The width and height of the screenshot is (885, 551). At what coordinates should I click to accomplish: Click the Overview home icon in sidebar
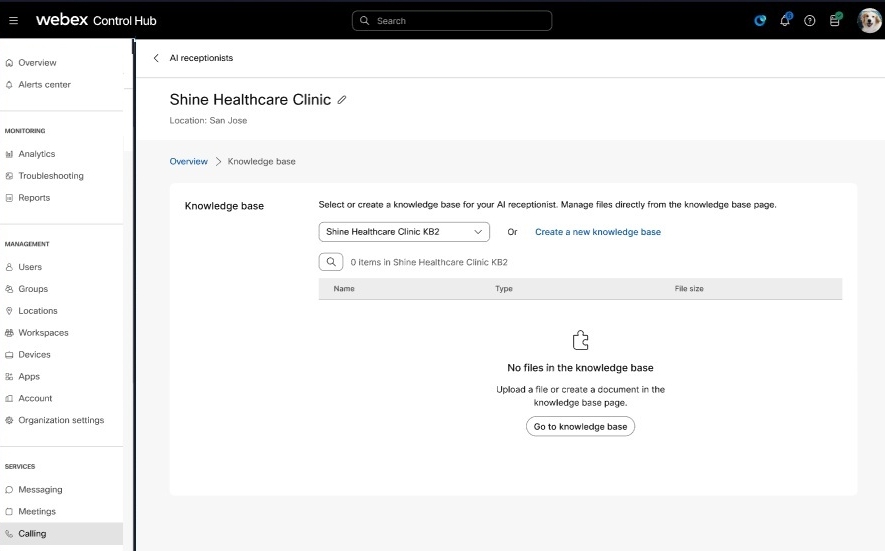coord(9,63)
